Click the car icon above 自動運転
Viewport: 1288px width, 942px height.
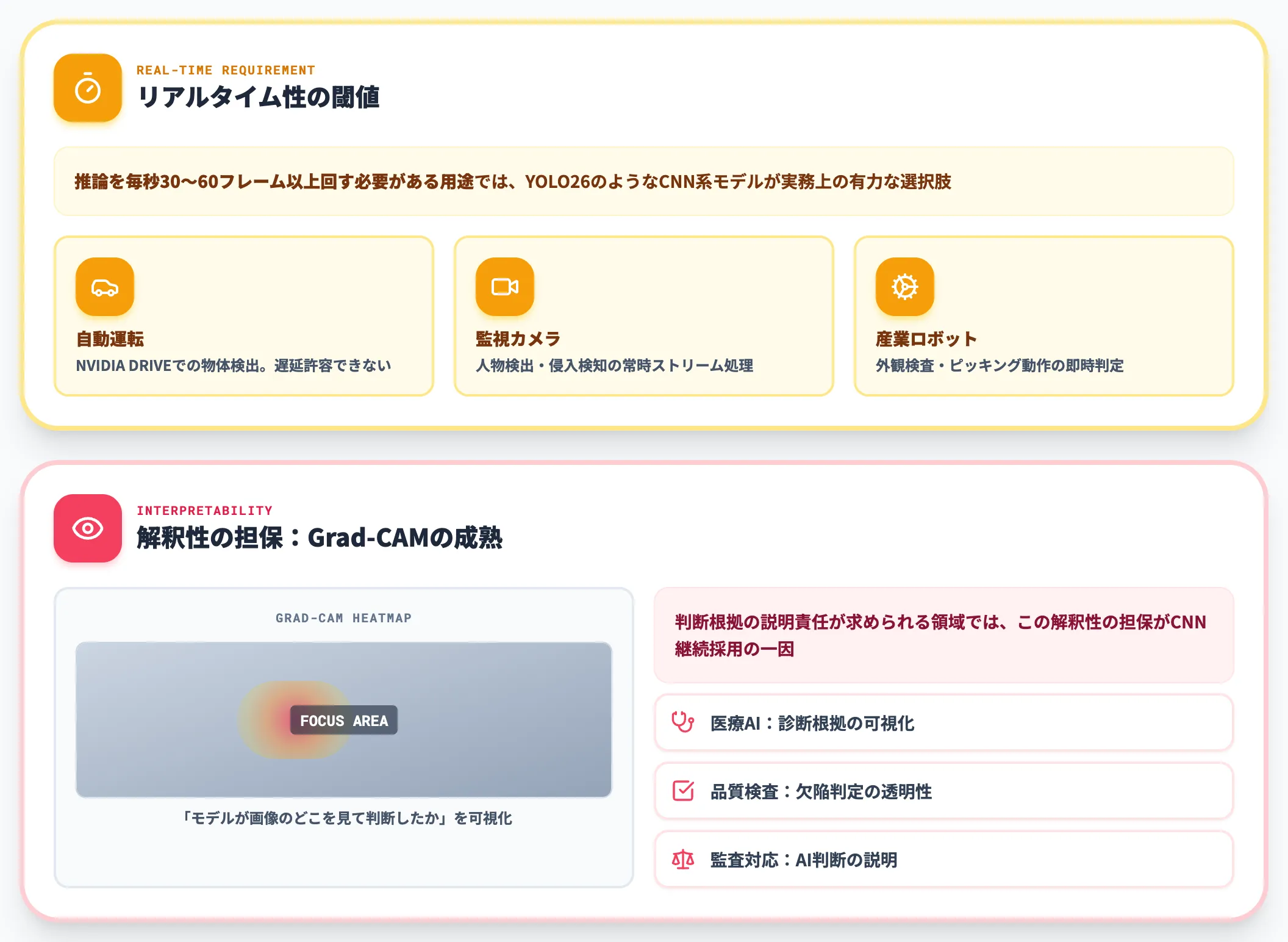pos(105,287)
